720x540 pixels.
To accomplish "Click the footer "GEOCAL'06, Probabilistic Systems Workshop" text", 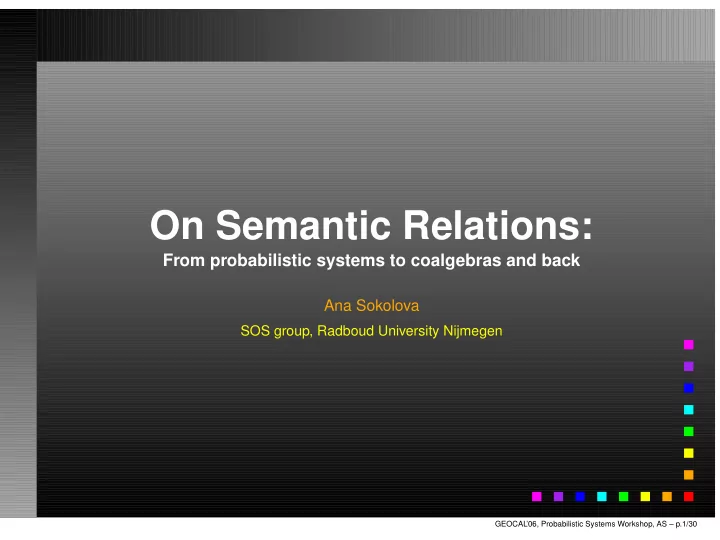I will (574, 524).
